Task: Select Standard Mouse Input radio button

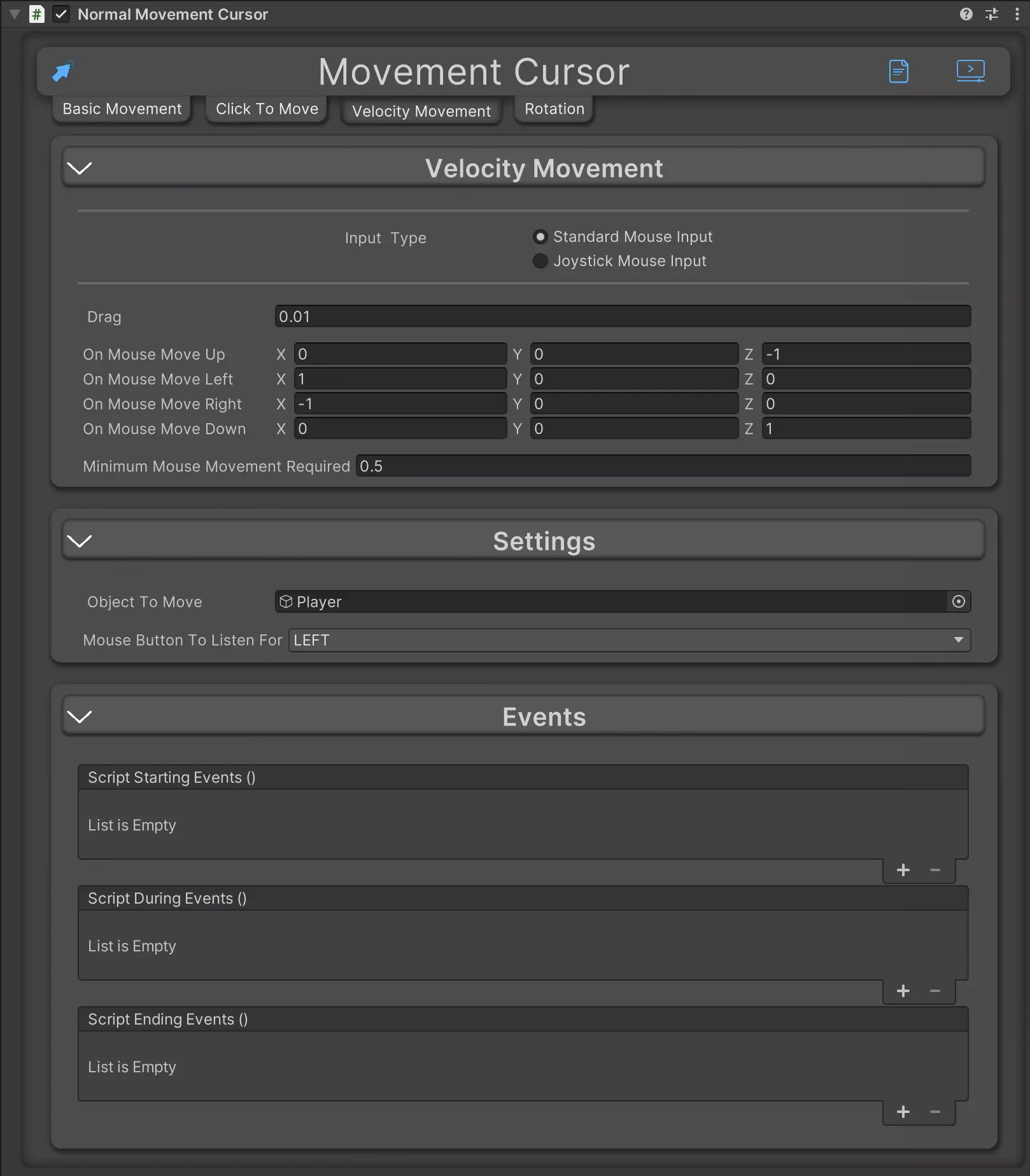Action: (540, 237)
